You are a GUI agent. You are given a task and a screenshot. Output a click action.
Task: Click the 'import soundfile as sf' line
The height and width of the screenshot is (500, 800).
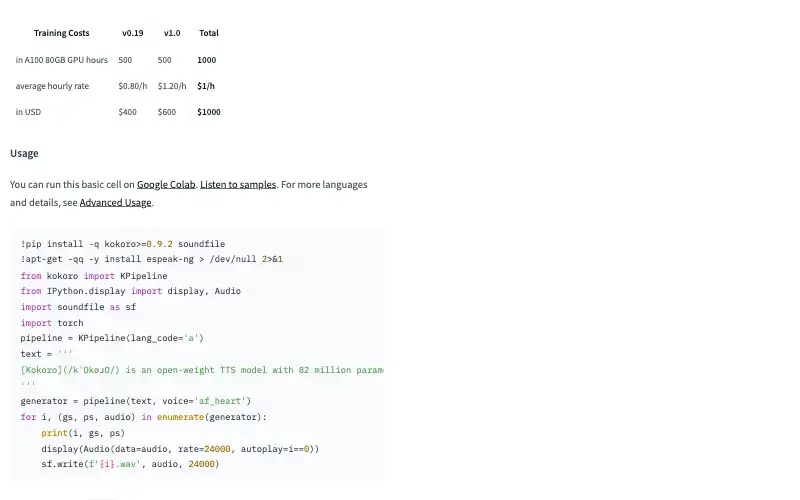pos(78,307)
